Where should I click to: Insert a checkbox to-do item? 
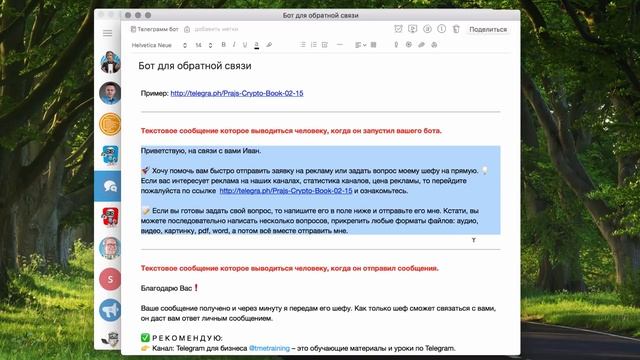(325, 45)
